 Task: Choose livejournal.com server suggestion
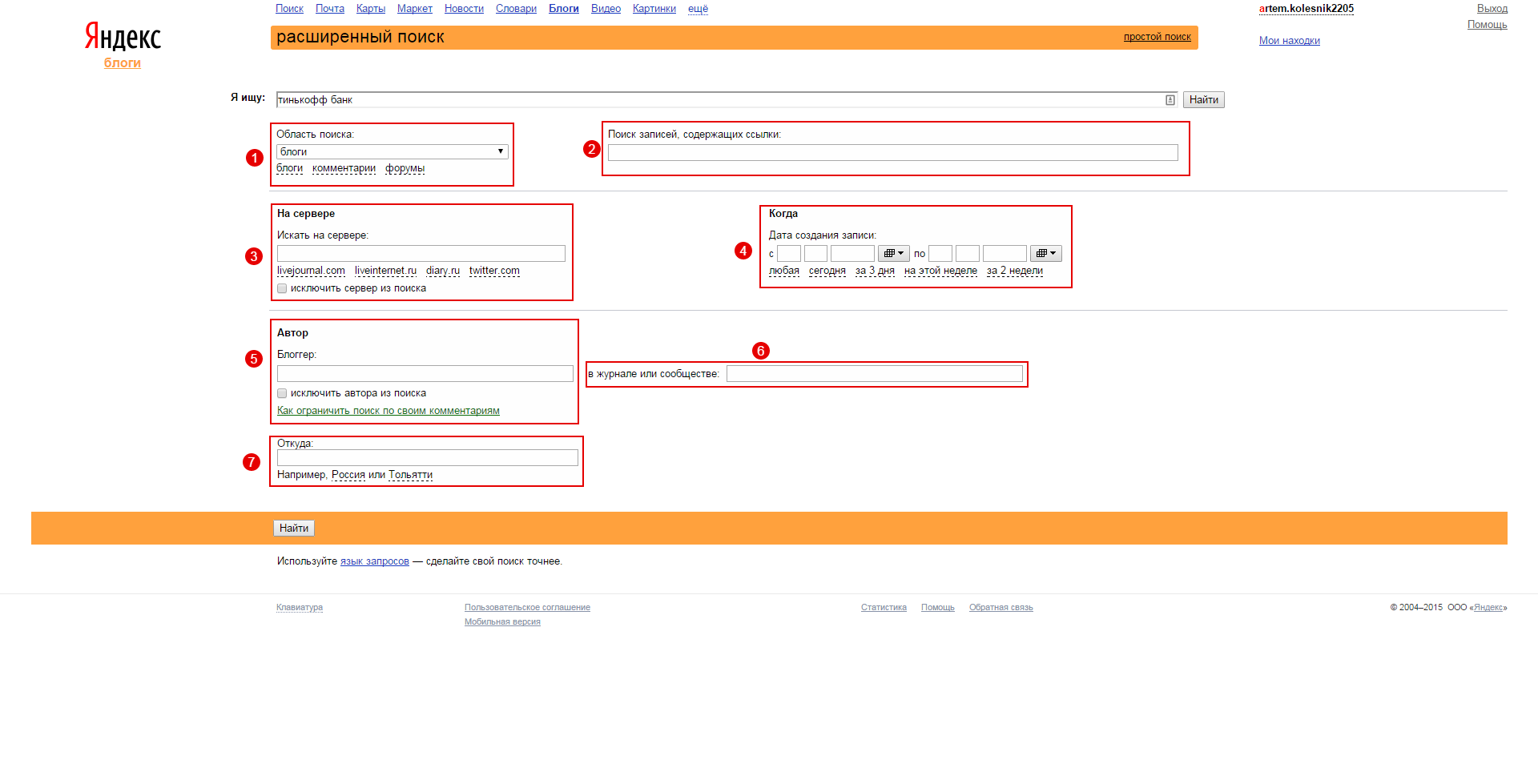pos(311,271)
